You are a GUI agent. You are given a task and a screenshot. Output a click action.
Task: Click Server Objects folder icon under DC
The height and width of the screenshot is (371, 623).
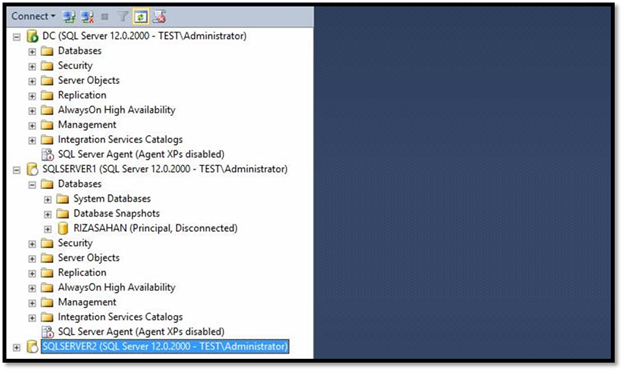[47, 81]
